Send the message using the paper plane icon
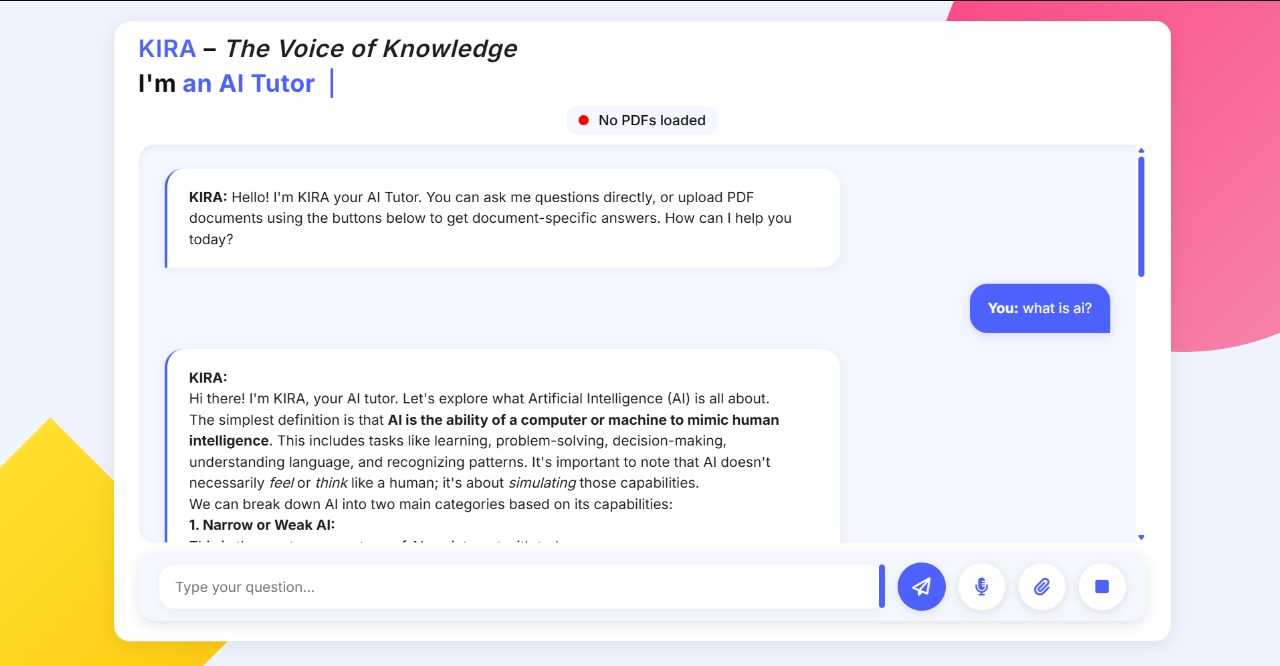This screenshot has height=666, width=1280. 921,587
